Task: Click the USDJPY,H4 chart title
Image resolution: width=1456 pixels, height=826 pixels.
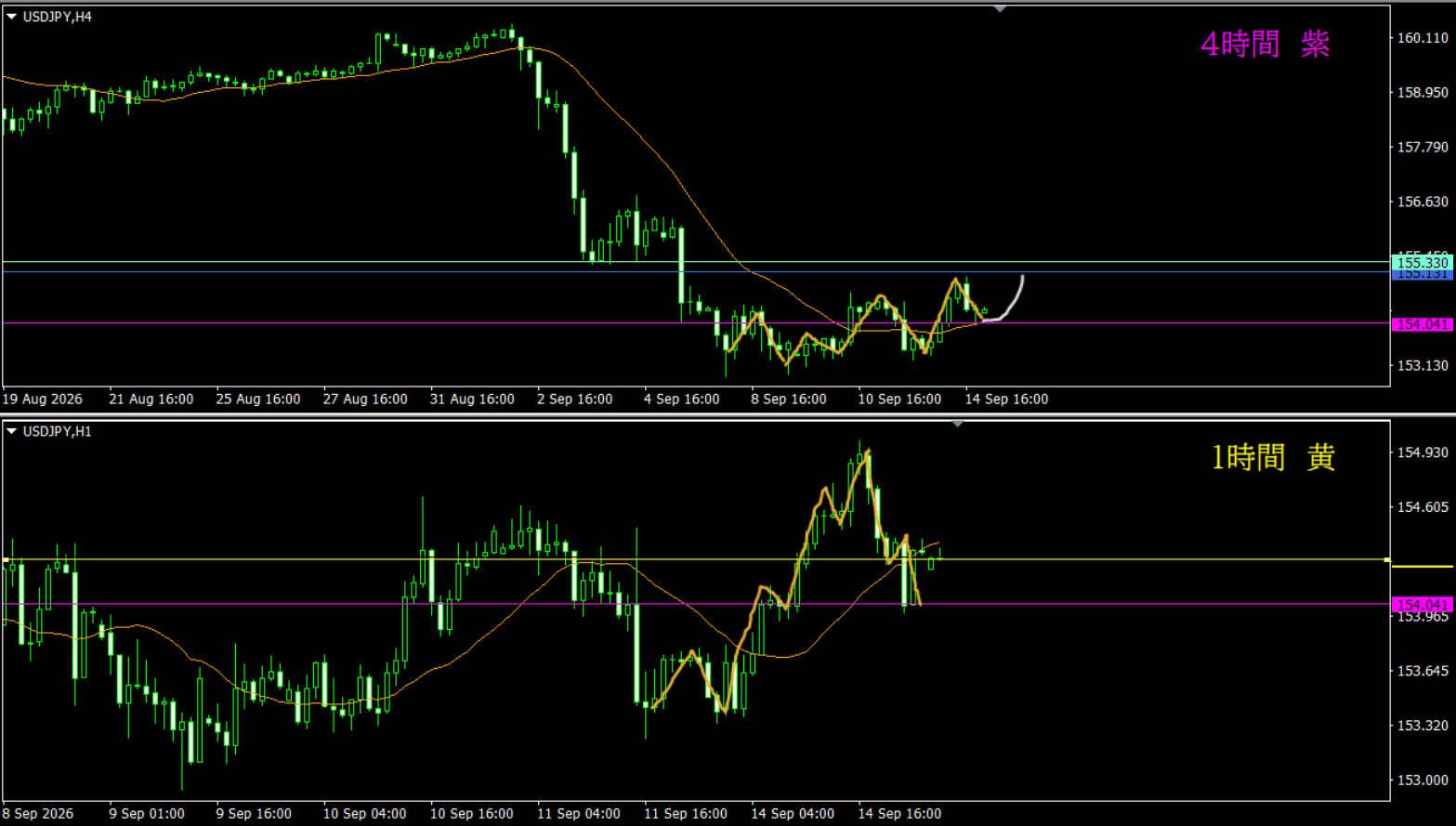Action: tap(58, 17)
